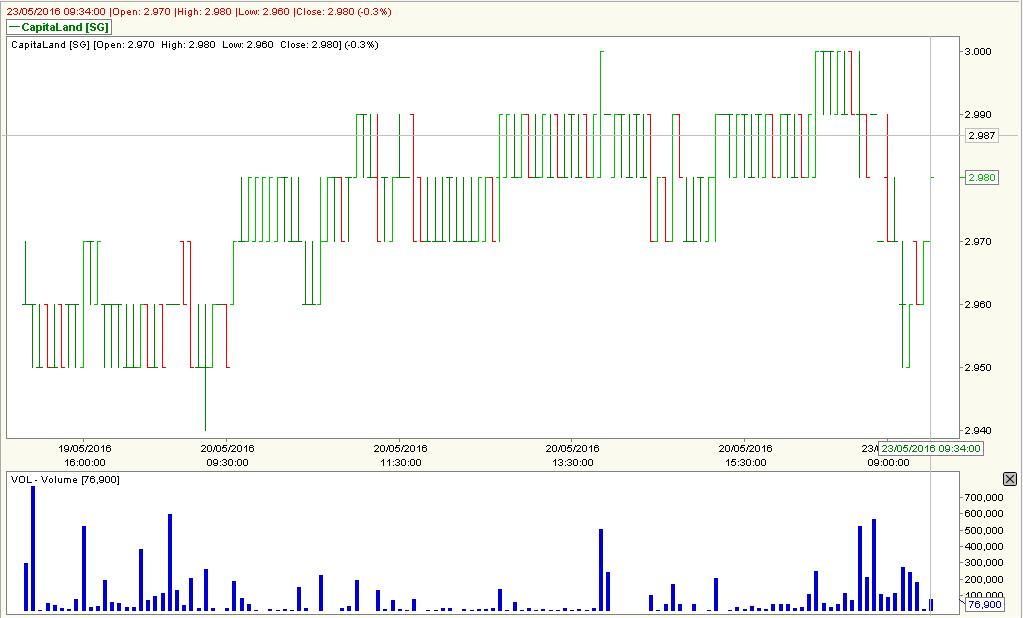Click the 700,000 volume axis label
The image size is (1023, 618).
pyautogui.click(x=983, y=497)
